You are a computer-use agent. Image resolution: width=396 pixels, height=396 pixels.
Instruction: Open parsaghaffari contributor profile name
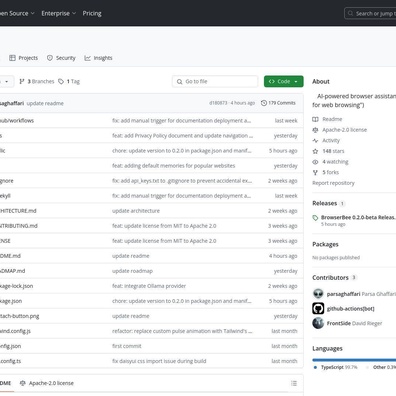[x=343, y=294]
